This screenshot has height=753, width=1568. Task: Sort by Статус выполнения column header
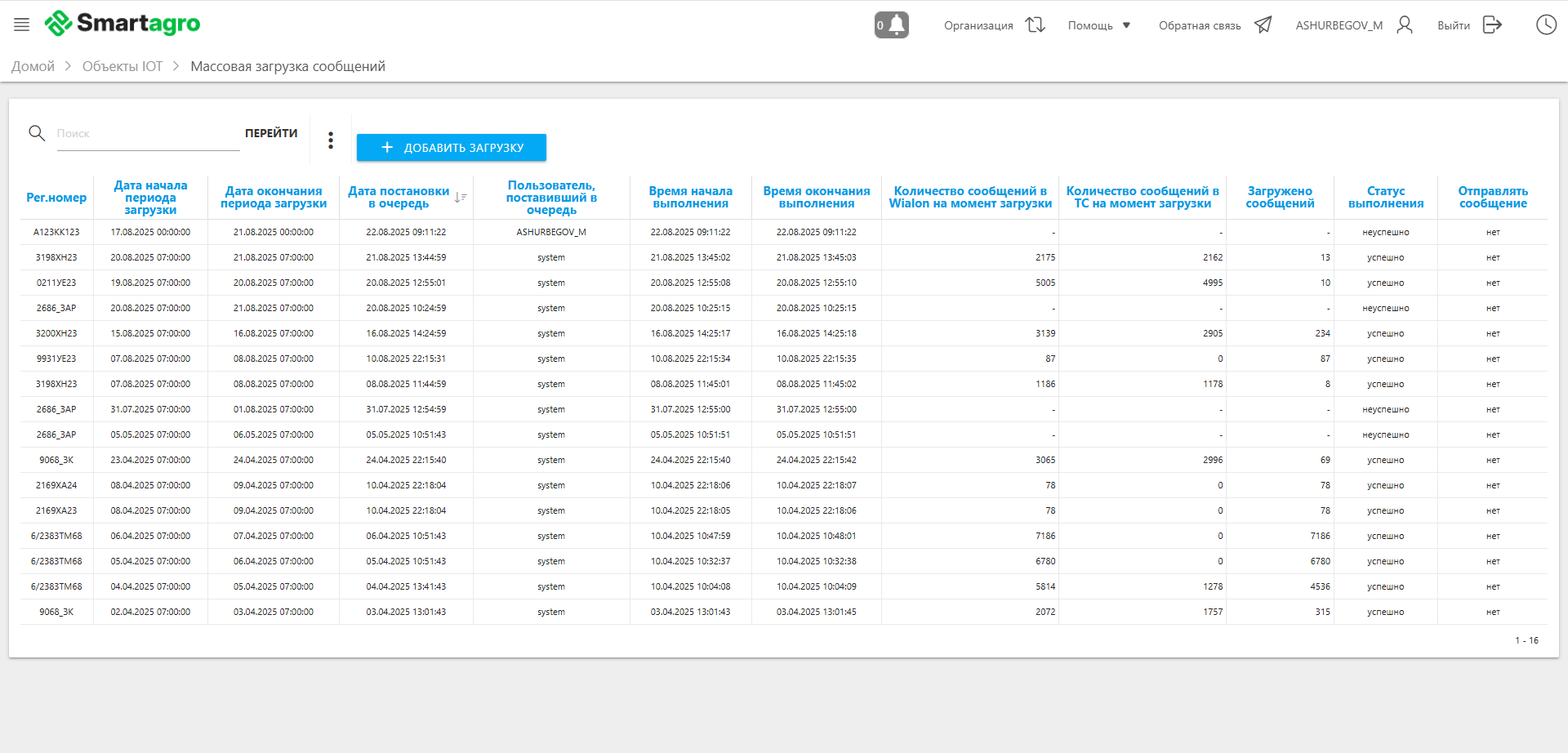point(1385,197)
